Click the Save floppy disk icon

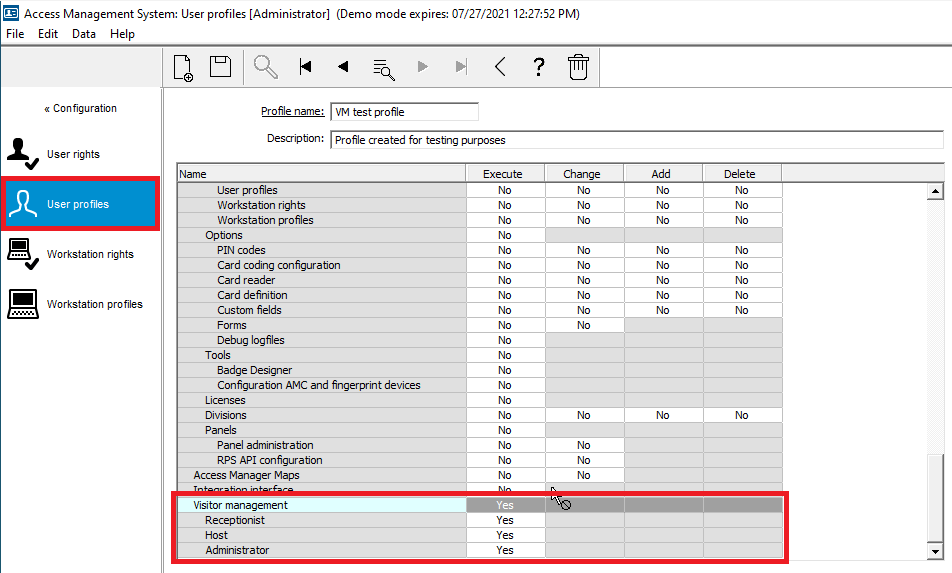pos(220,67)
